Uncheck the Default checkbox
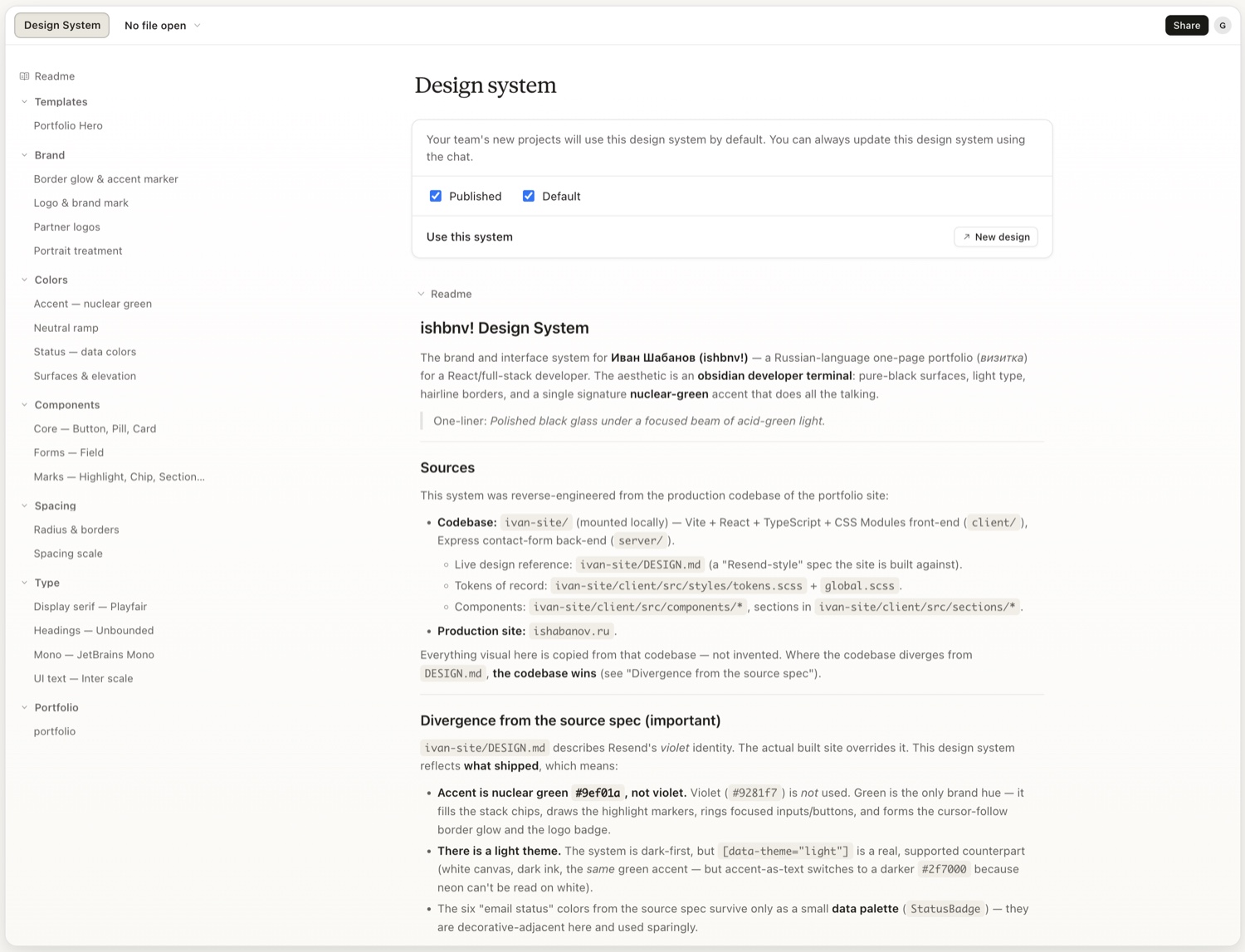Viewport: 1245px width, 952px height. [x=529, y=196]
